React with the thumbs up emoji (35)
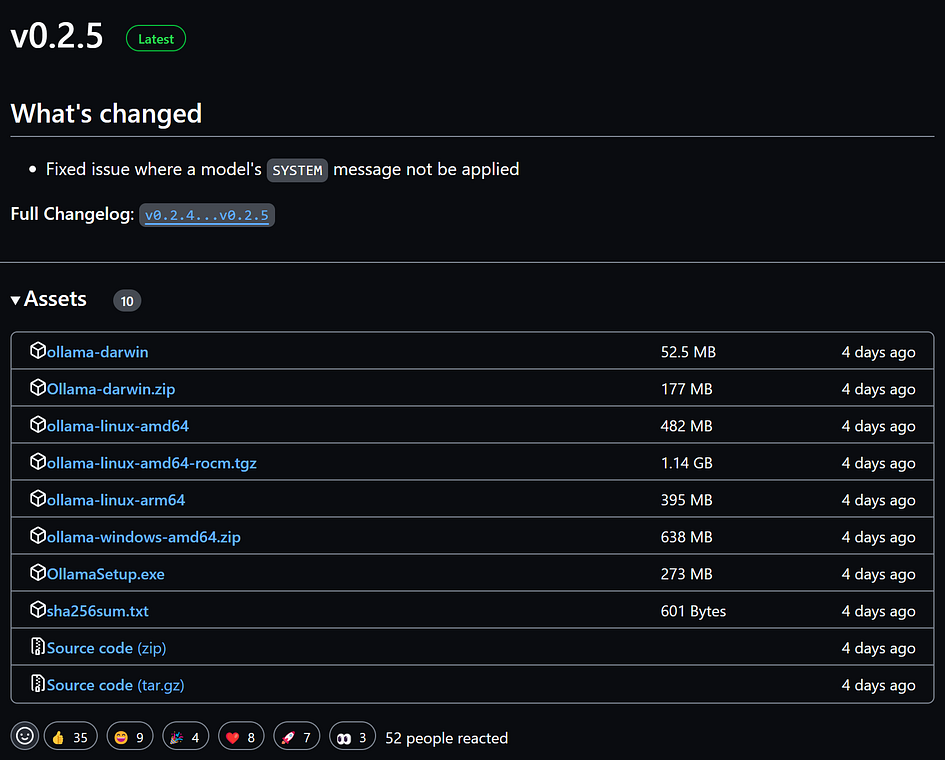The width and height of the screenshot is (945, 760). pos(71,736)
